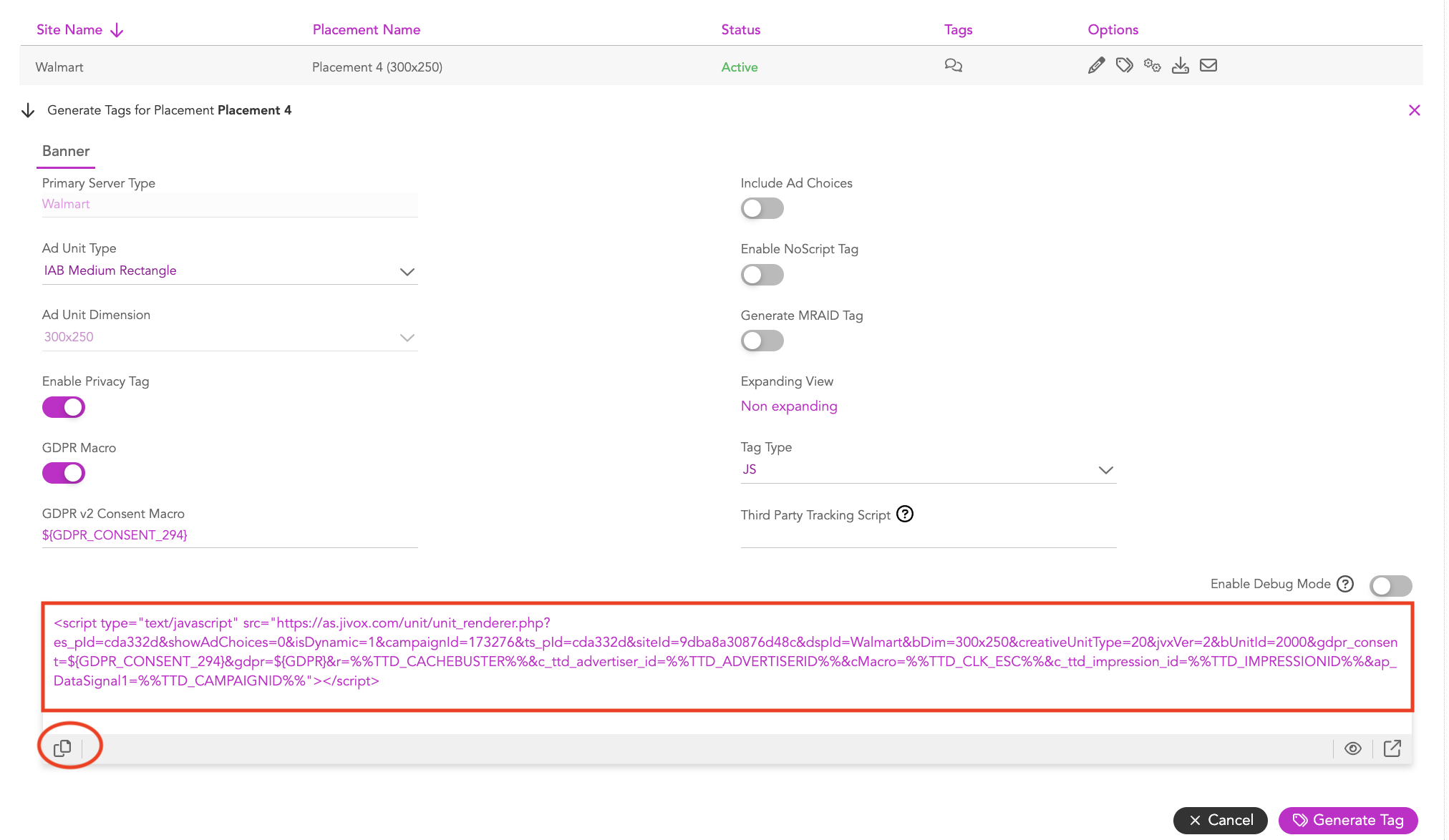Collapse Generate Tags section with the down arrow

pos(28,110)
